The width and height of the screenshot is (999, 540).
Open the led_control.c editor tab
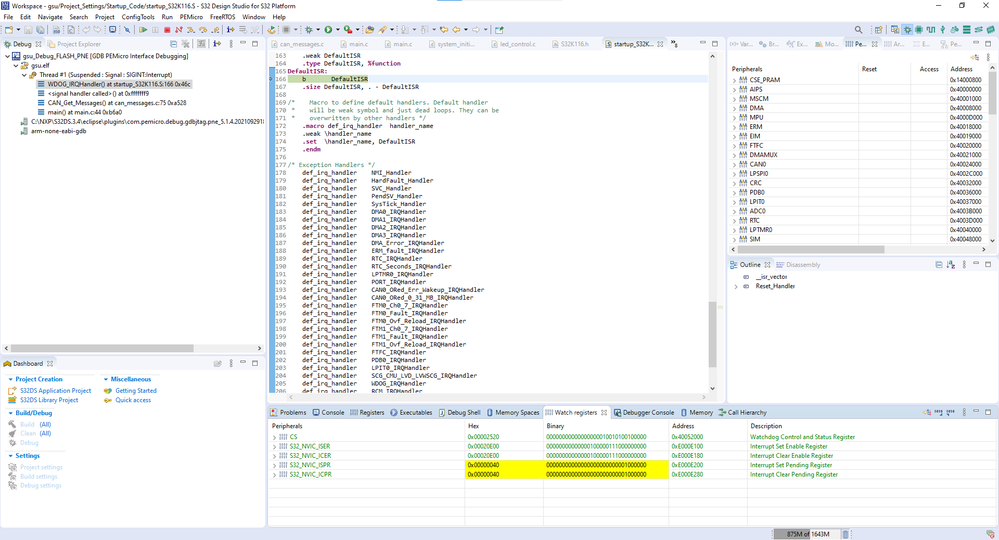518,44
